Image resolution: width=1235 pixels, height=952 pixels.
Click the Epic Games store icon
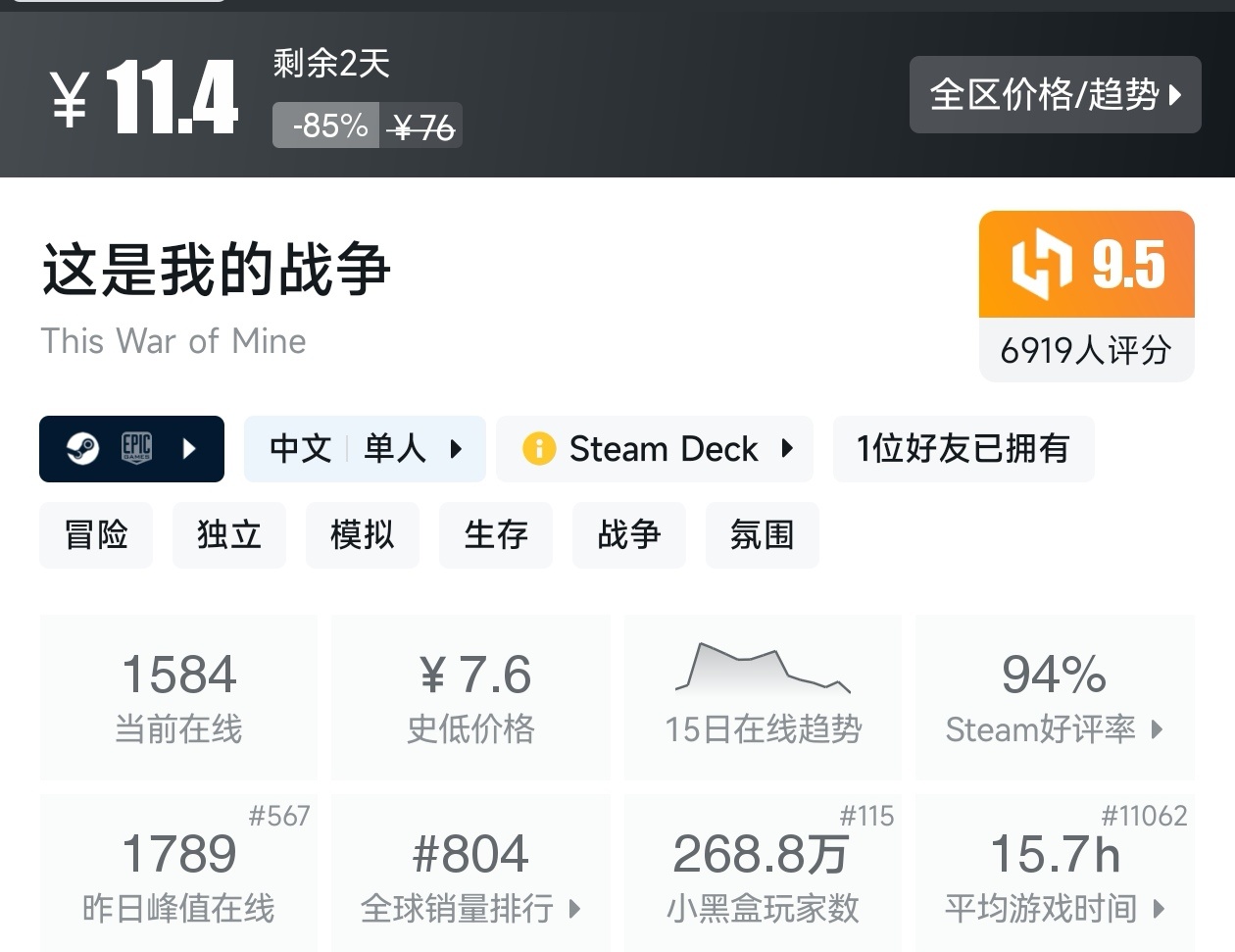[136, 449]
